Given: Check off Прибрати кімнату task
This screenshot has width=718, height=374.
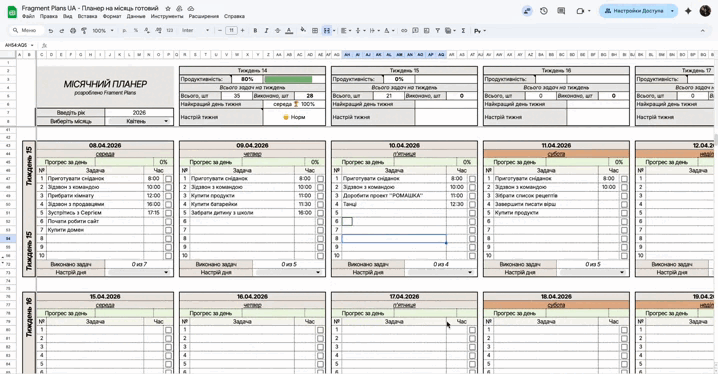Looking at the screenshot, I should pos(168,196).
